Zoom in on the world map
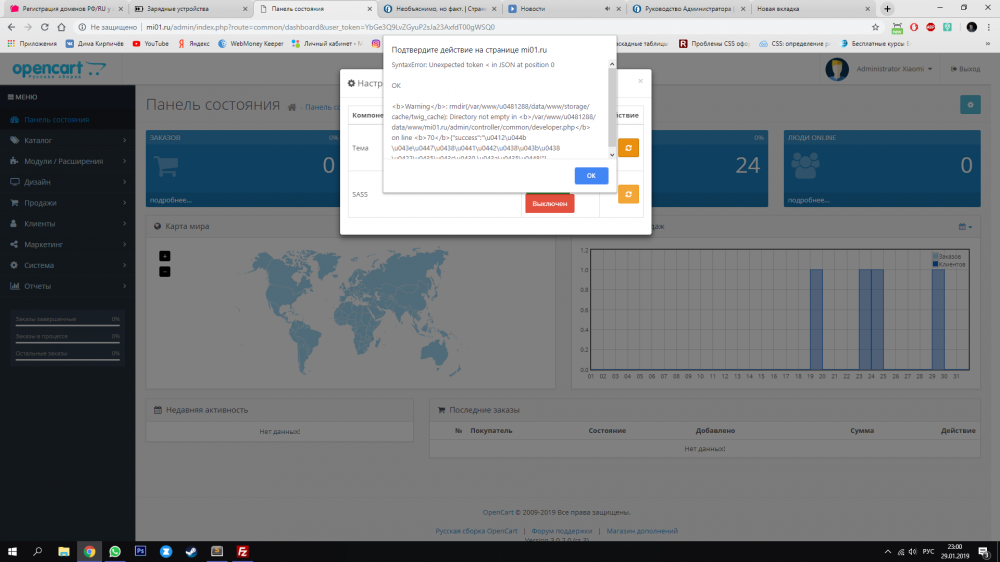This screenshot has width=1000, height=562. 165,256
